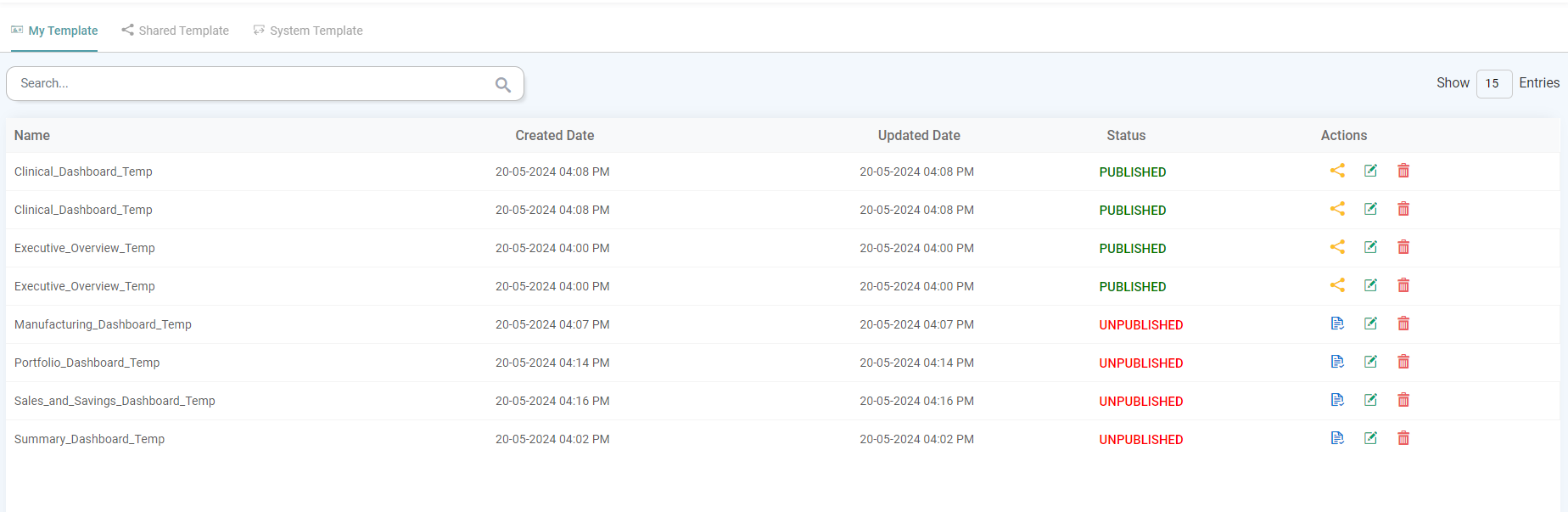
Task: Change the Show entries count box
Action: [1493, 83]
